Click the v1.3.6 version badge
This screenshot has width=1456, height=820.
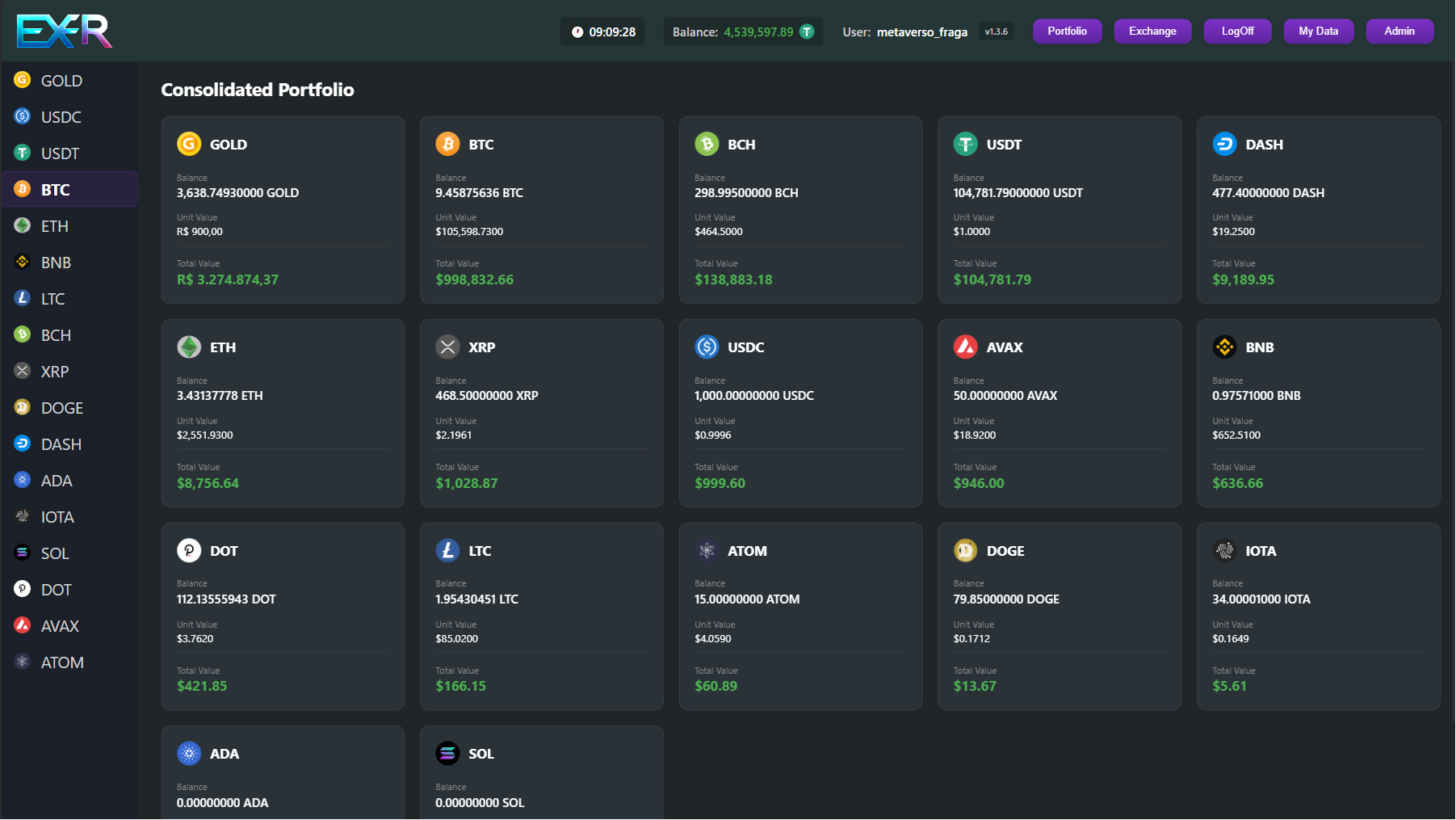[997, 32]
